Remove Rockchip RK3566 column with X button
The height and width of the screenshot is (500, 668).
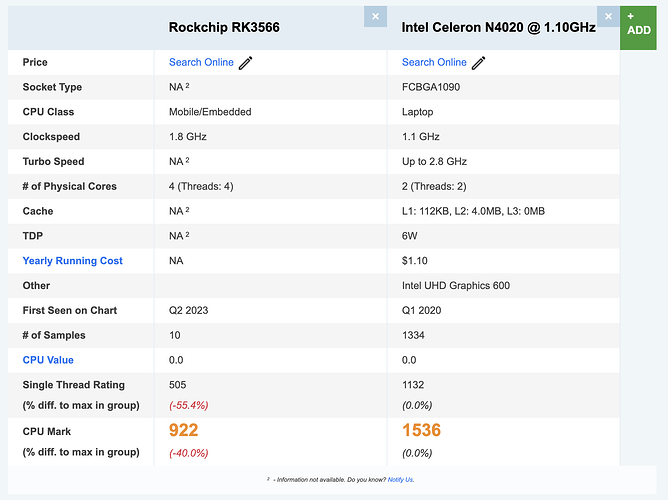(375, 17)
